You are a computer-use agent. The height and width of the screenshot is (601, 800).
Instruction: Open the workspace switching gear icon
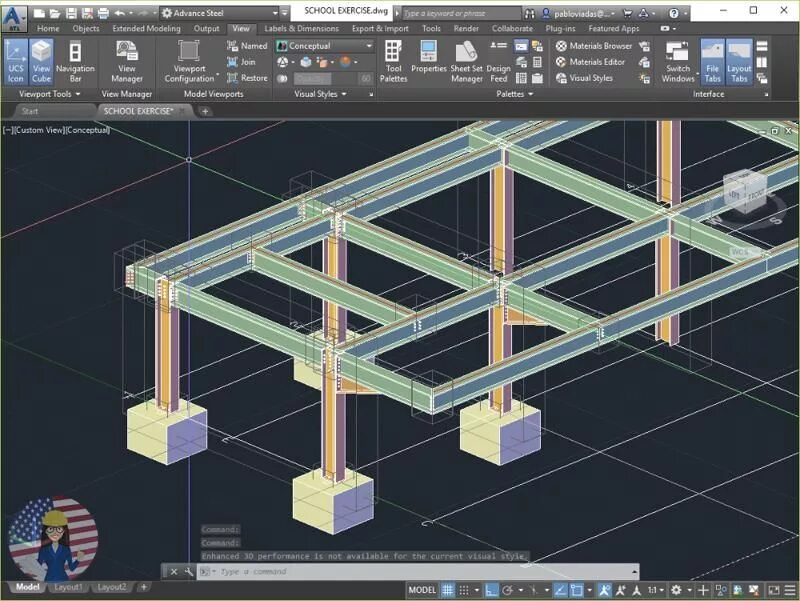(x=677, y=590)
